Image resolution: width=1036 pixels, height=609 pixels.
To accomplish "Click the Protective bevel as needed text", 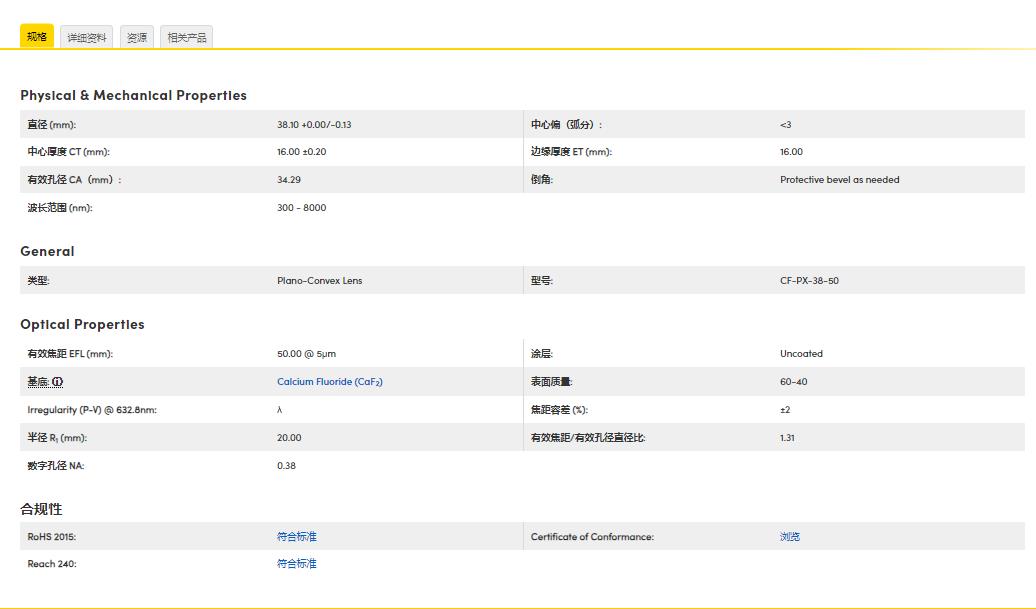I will coord(839,180).
